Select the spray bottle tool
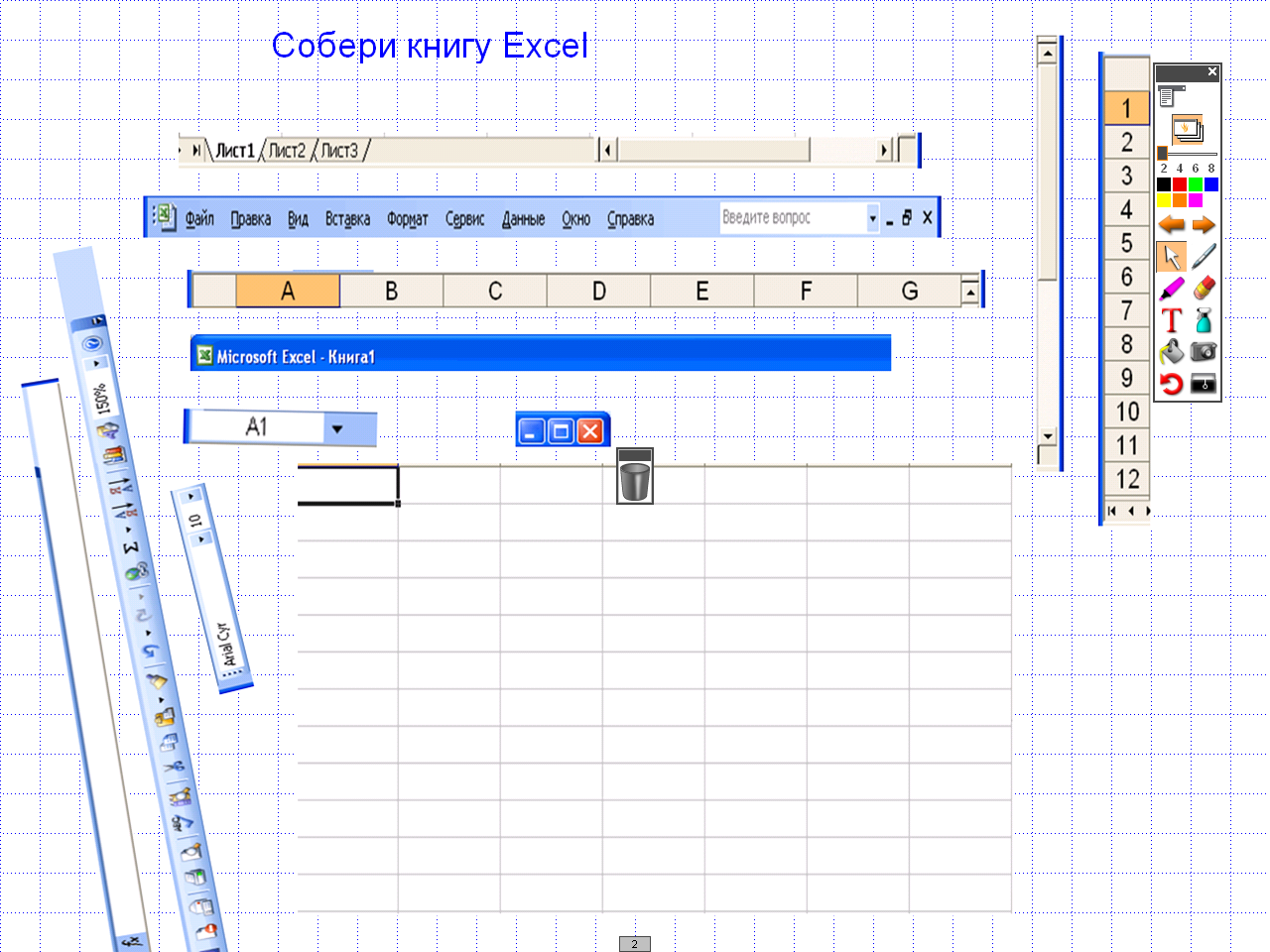The height and width of the screenshot is (952, 1270). tap(1204, 320)
